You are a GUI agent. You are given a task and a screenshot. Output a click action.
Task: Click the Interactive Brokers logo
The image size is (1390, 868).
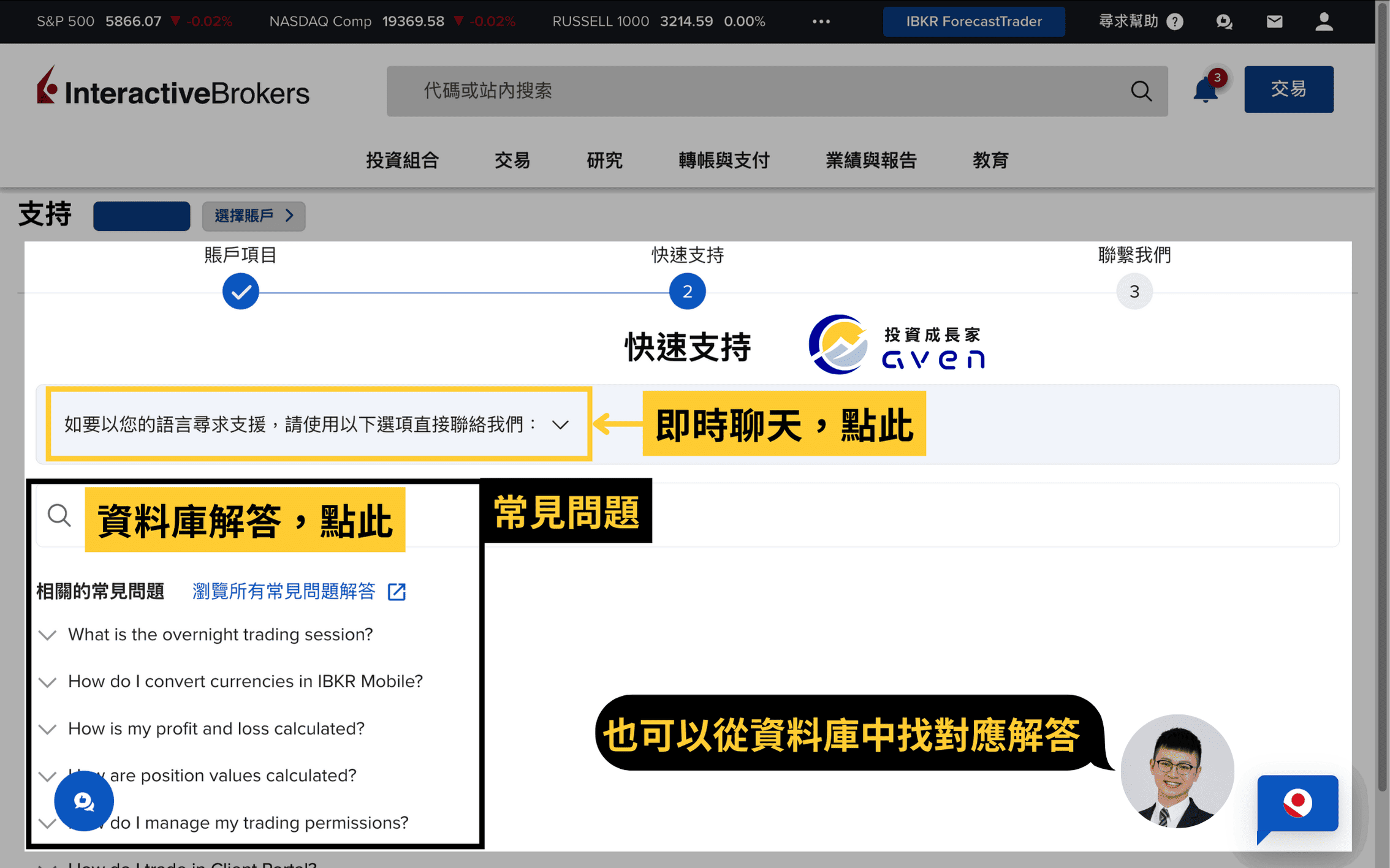point(173,87)
